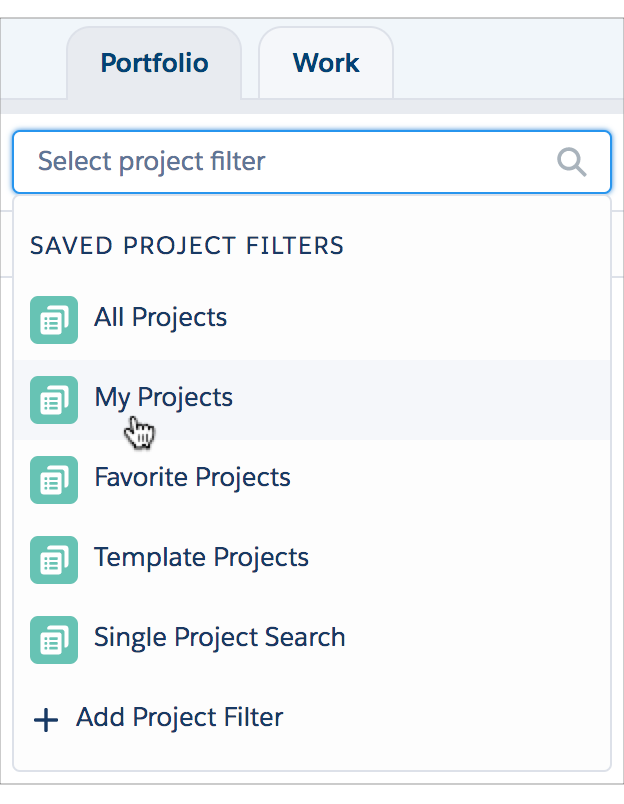Click the Select project filter input field
The image size is (624, 804).
pyautogui.click(x=312, y=162)
